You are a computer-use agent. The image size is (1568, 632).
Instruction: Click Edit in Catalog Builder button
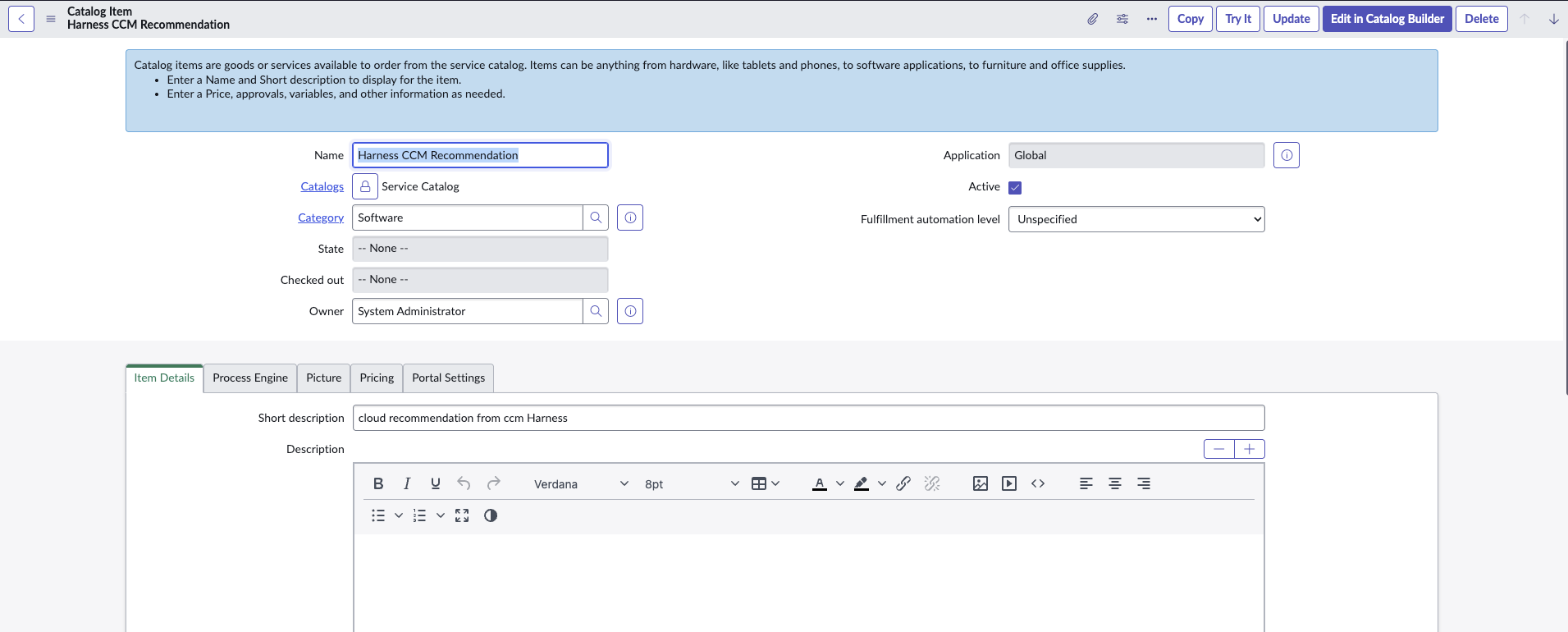tap(1387, 19)
